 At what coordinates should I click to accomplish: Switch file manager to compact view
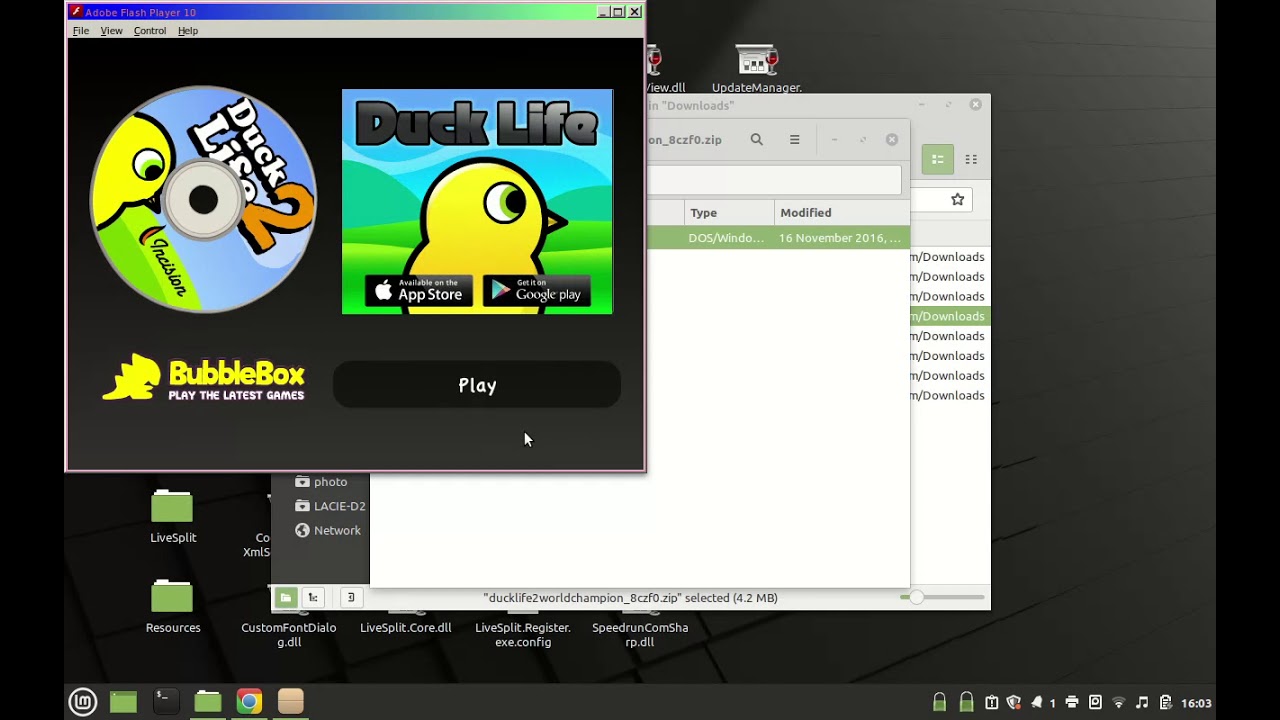[971, 159]
